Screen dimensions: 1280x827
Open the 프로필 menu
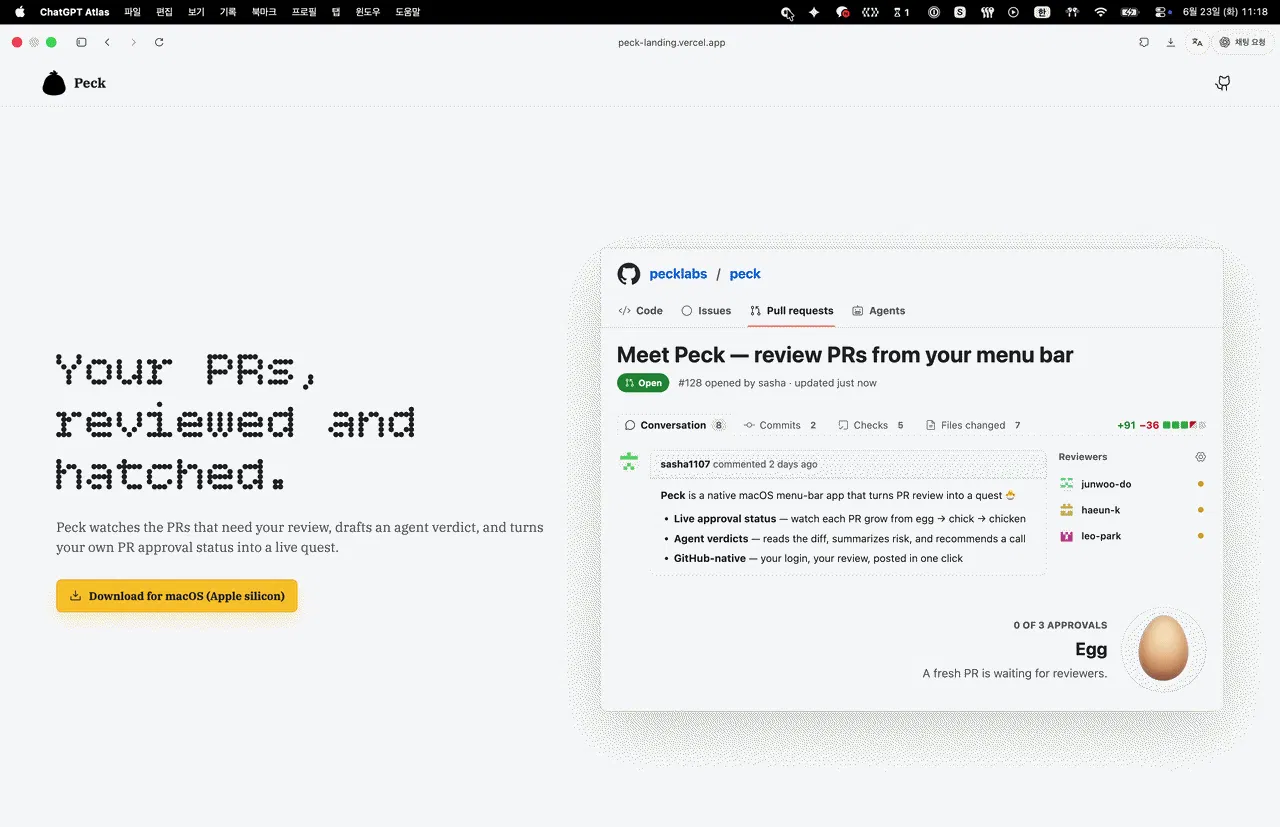click(x=304, y=12)
